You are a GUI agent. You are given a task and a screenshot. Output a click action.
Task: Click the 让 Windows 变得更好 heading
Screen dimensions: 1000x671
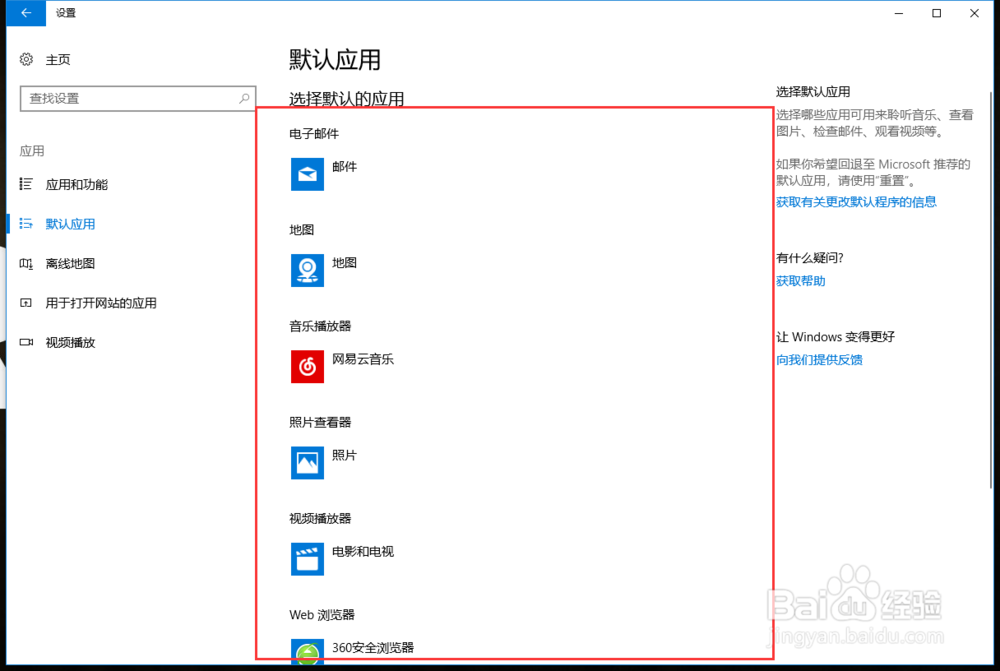(835, 337)
